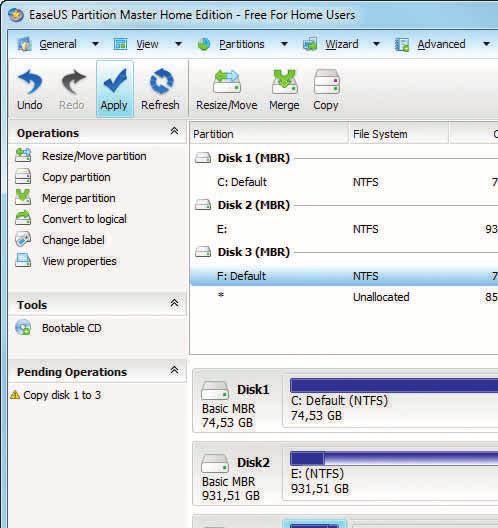
Task: Click the Bootable CD link
Action: (x=72, y=328)
